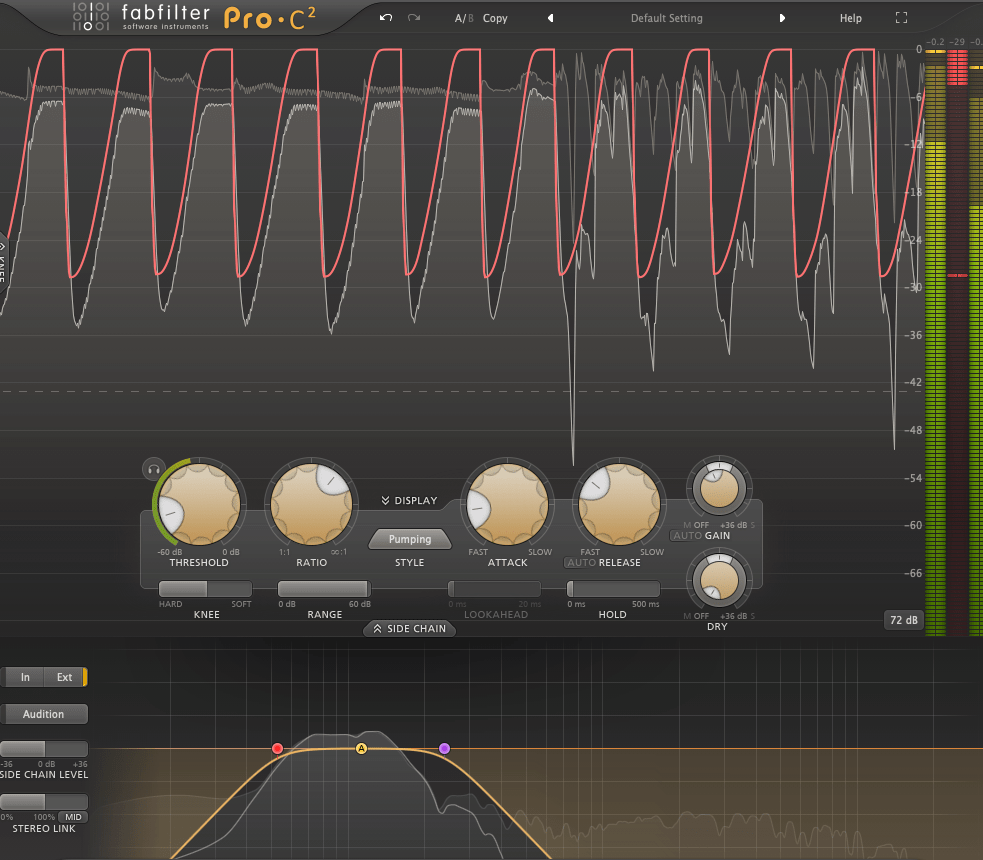Screen dimensions: 983x860
Task: Adjust the Hold slider
Action: pyautogui.click(x=613, y=589)
